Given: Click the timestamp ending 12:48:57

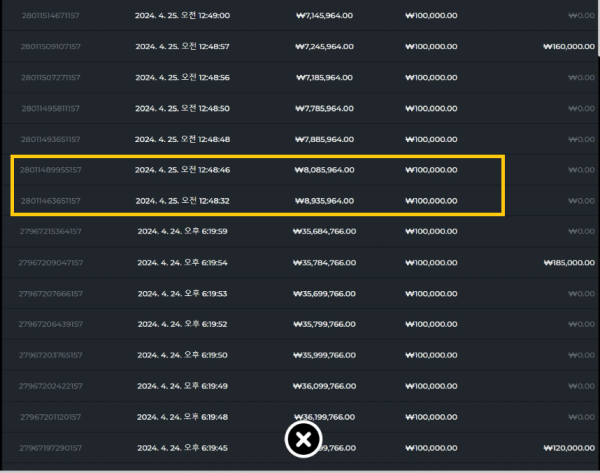Looking at the screenshot, I should pos(183,47).
